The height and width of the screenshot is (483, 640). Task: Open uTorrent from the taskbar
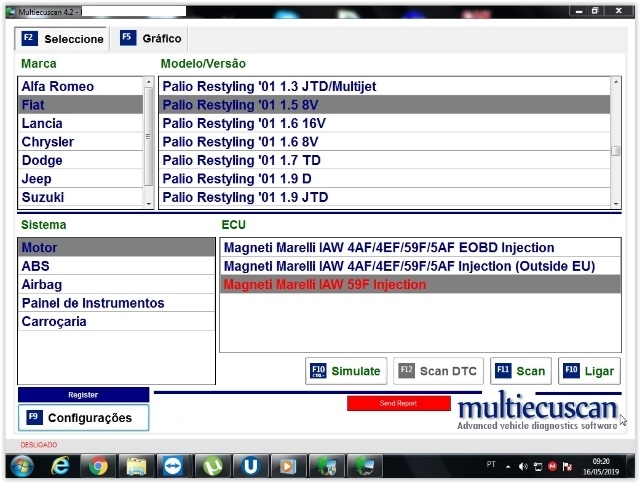coord(212,465)
